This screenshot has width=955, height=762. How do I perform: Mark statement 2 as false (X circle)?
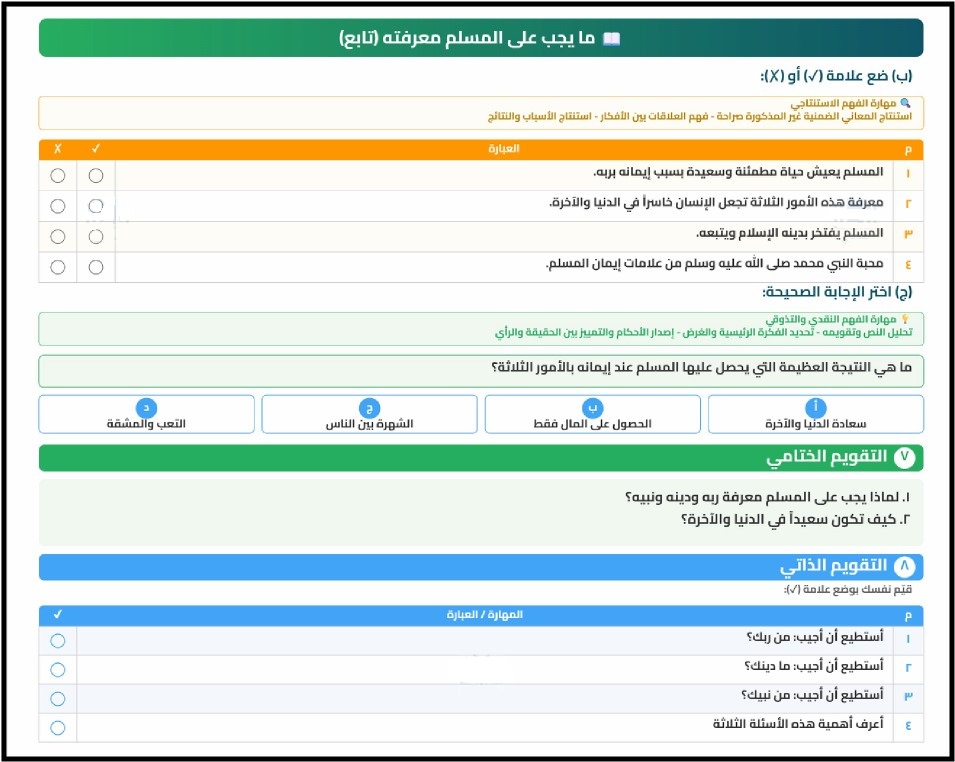click(58, 206)
